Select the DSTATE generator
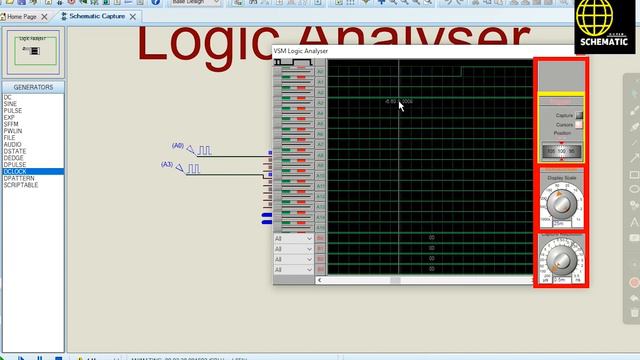The image size is (640, 360). (15, 151)
